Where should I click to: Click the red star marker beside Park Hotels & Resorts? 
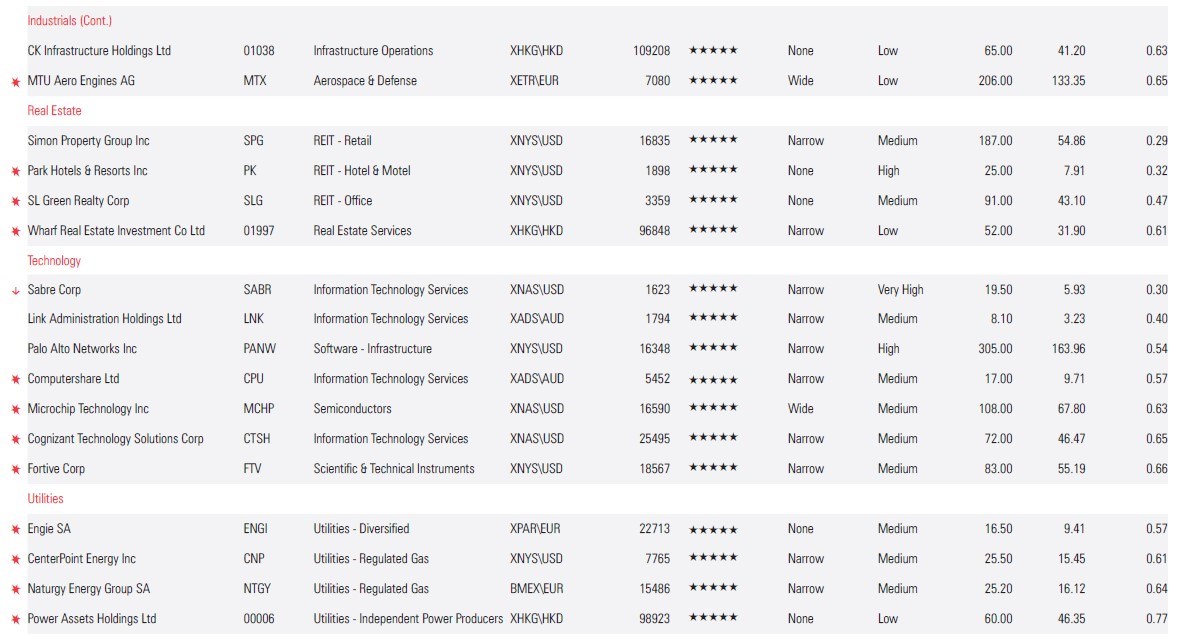(15, 171)
